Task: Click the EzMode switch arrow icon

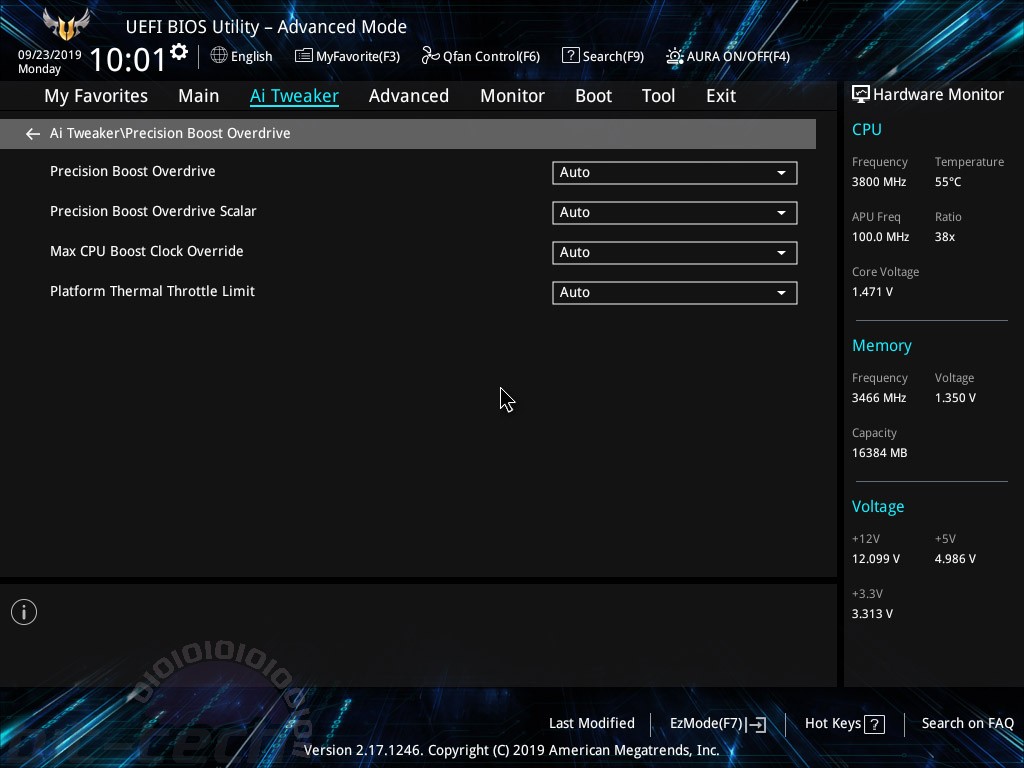Action: coord(756,724)
